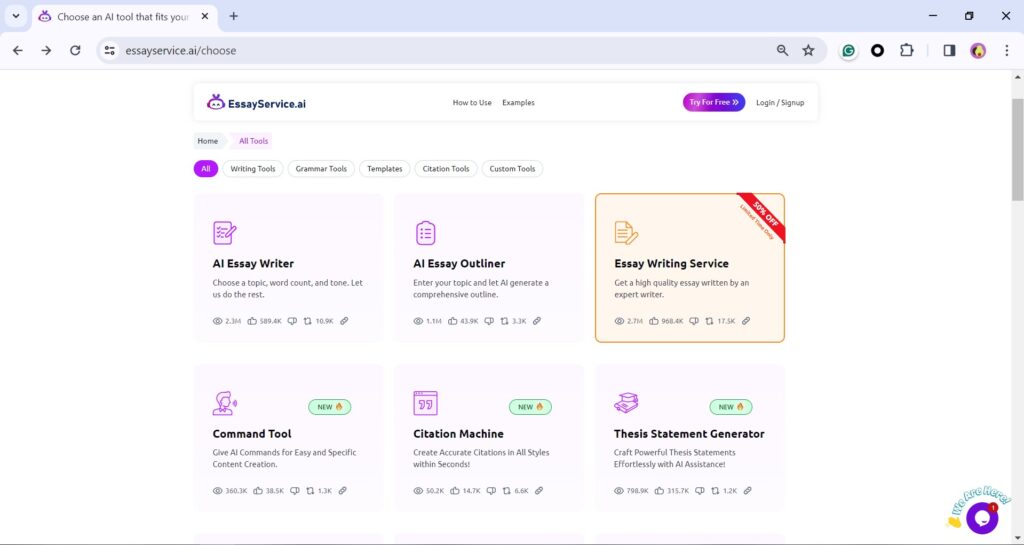1024x545 pixels.
Task: Open a new browser tab
Action: pyautogui.click(x=234, y=16)
